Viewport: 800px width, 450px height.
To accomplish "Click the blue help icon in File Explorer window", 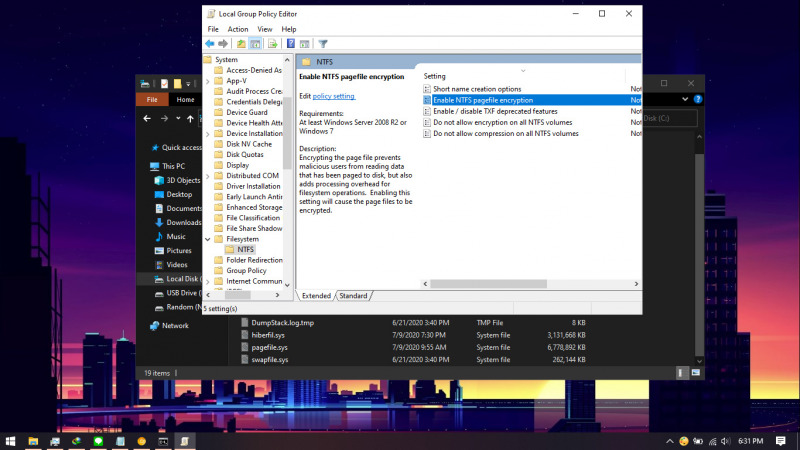I will [698, 99].
